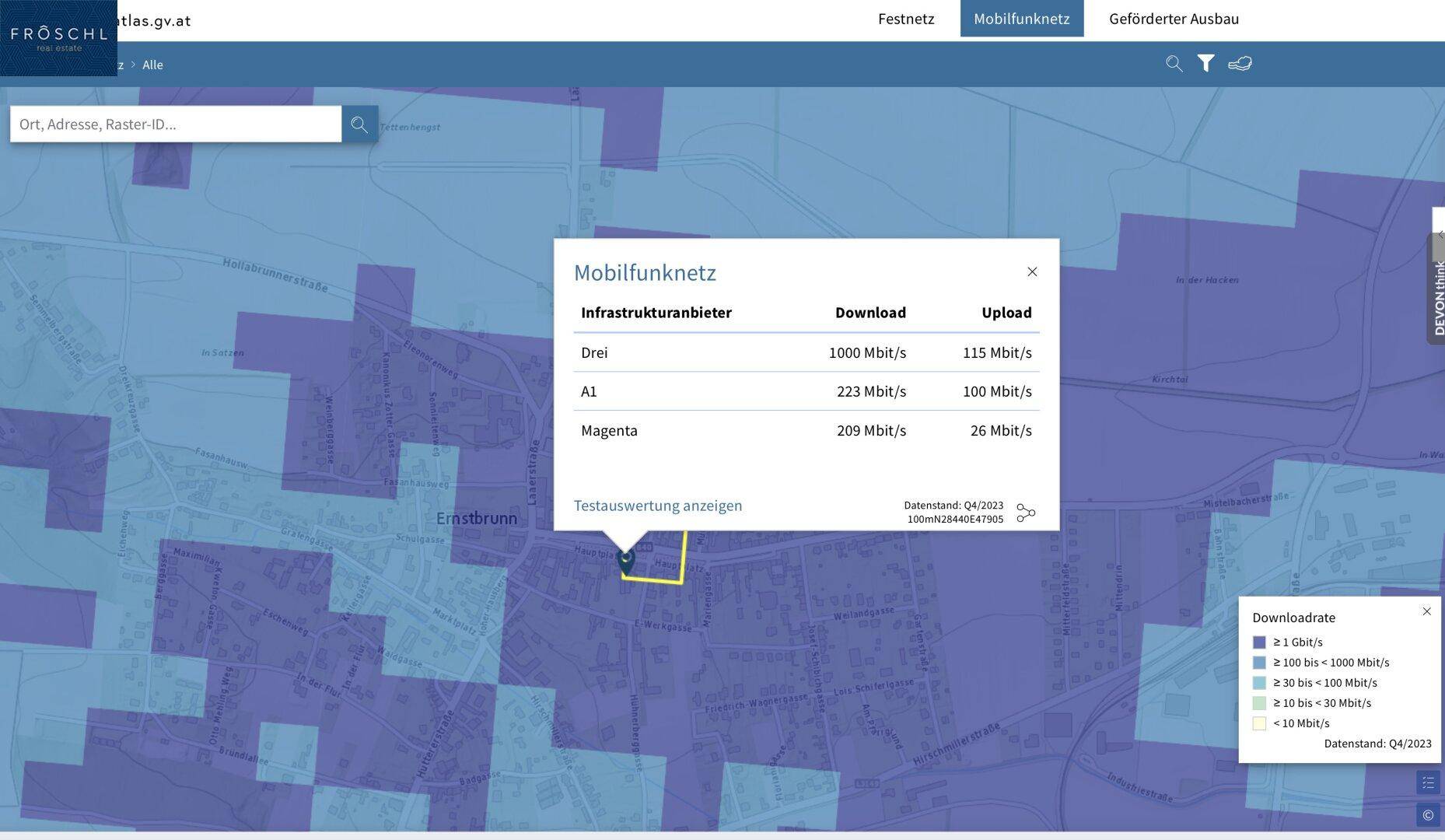Click the copyright info icon
This screenshot has height=840, width=1445.
pyautogui.click(x=1428, y=815)
